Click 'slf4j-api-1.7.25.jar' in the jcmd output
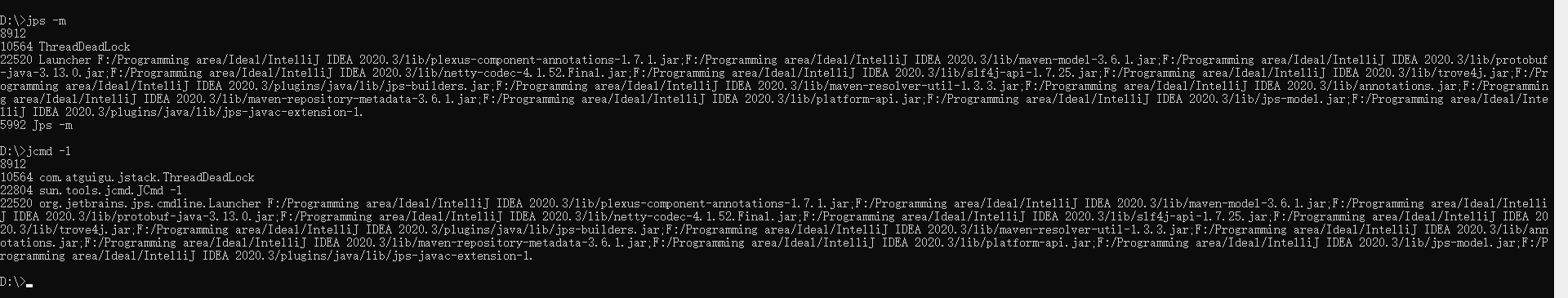The width and height of the screenshot is (1568, 298). pyautogui.click(x=1202, y=216)
